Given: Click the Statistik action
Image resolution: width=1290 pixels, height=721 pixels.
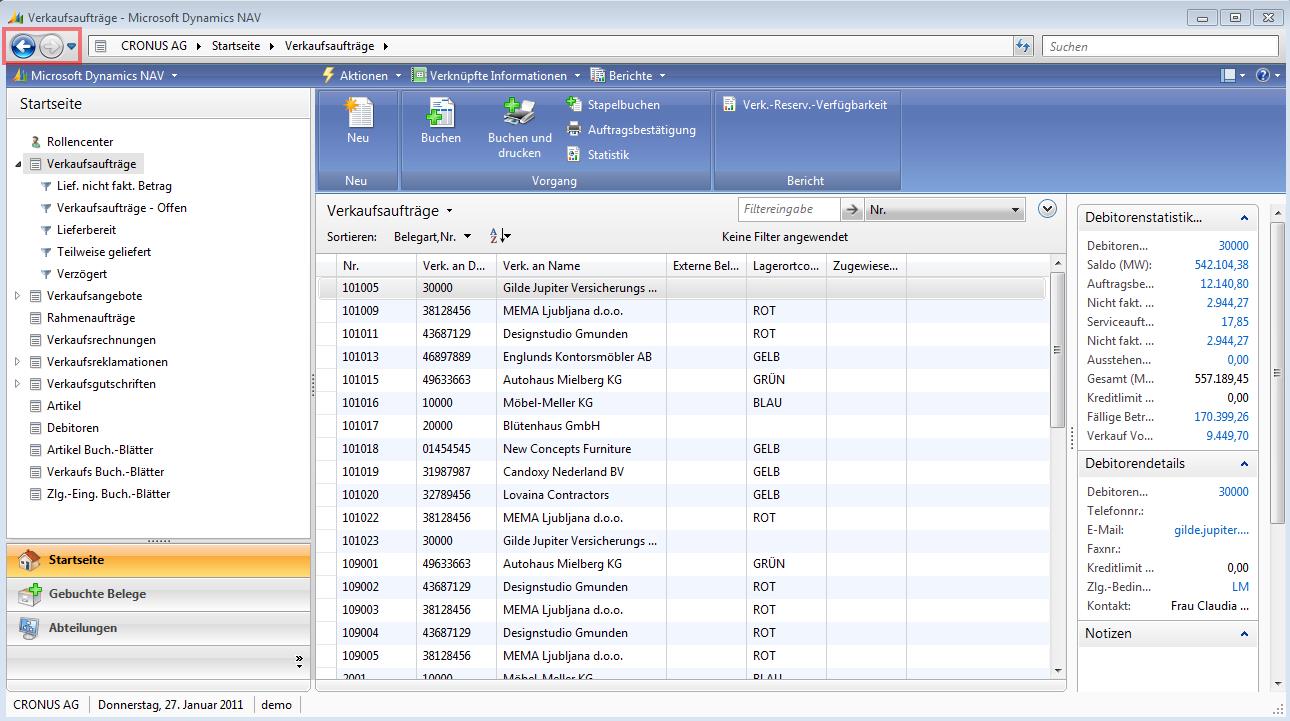Looking at the screenshot, I should tap(598, 154).
